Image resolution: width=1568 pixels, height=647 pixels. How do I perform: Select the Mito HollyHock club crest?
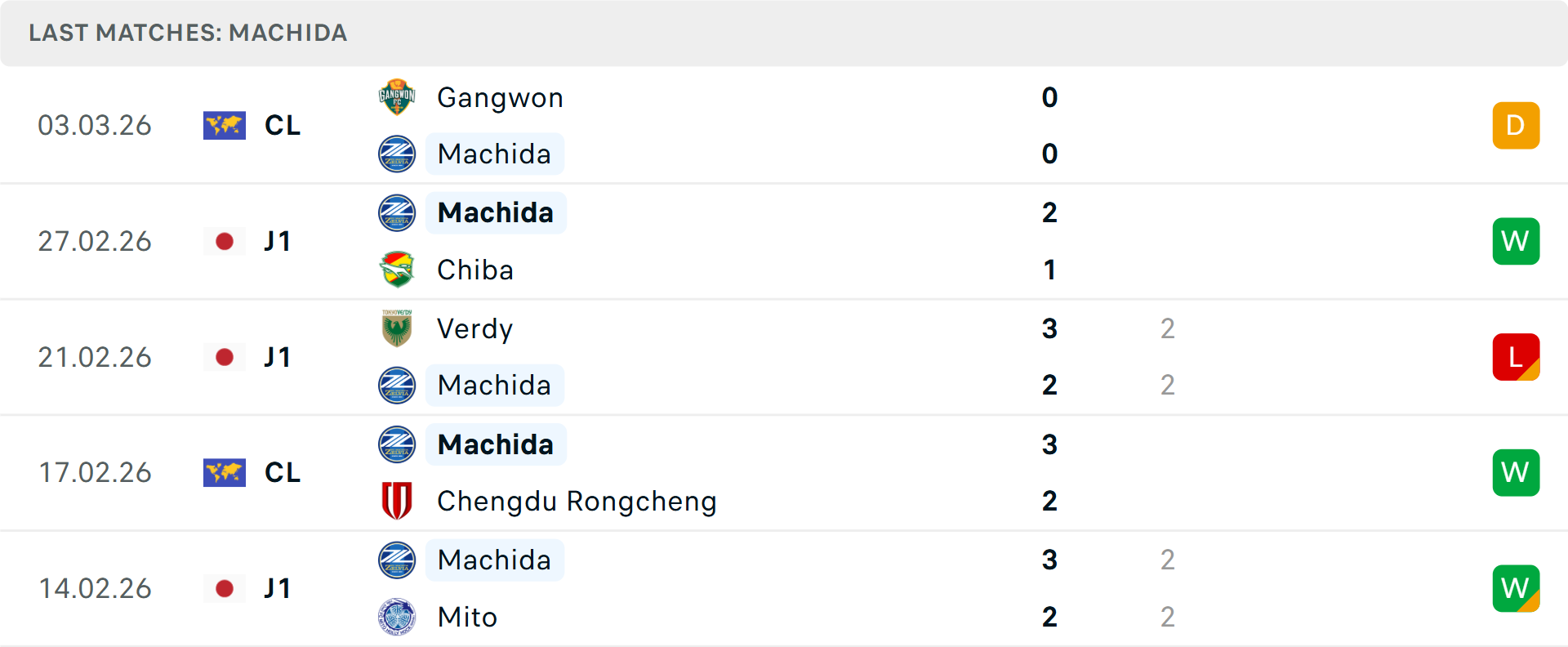coord(397,617)
